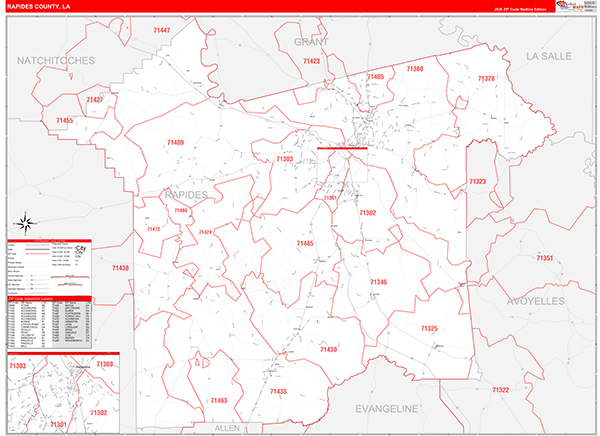Screen dimensions: 600x436
Task: Click ZIP code label 71328
Action: pyautogui.click(x=486, y=78)
